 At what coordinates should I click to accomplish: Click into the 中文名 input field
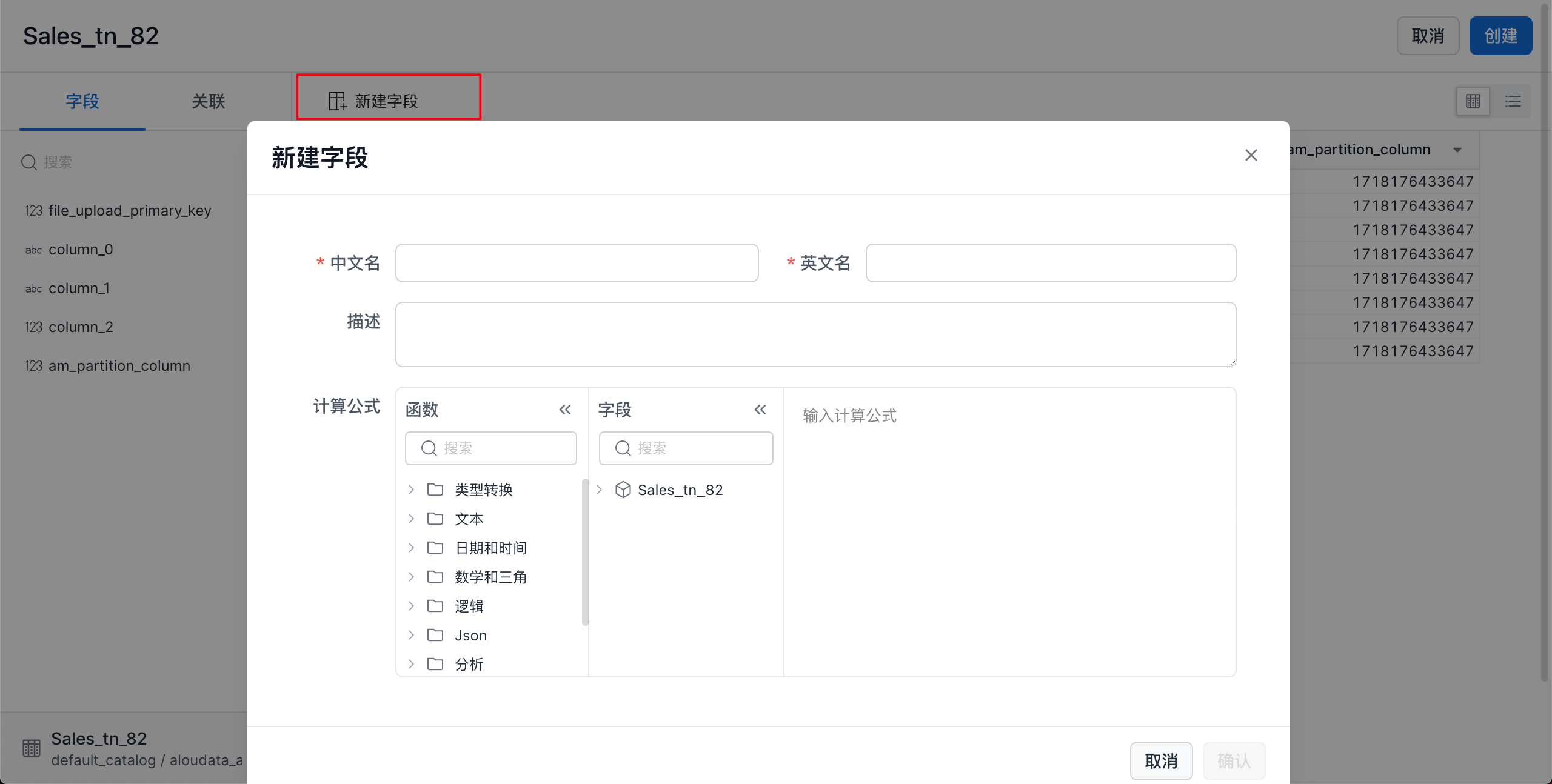(x=577, y=263)
